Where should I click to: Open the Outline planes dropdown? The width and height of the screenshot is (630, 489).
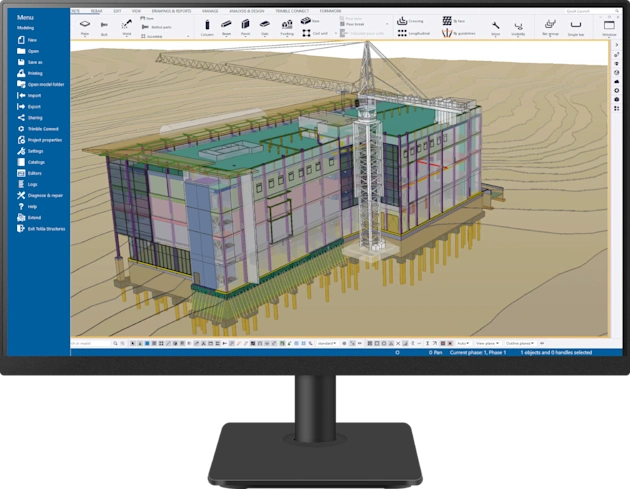tap(520, 344)
